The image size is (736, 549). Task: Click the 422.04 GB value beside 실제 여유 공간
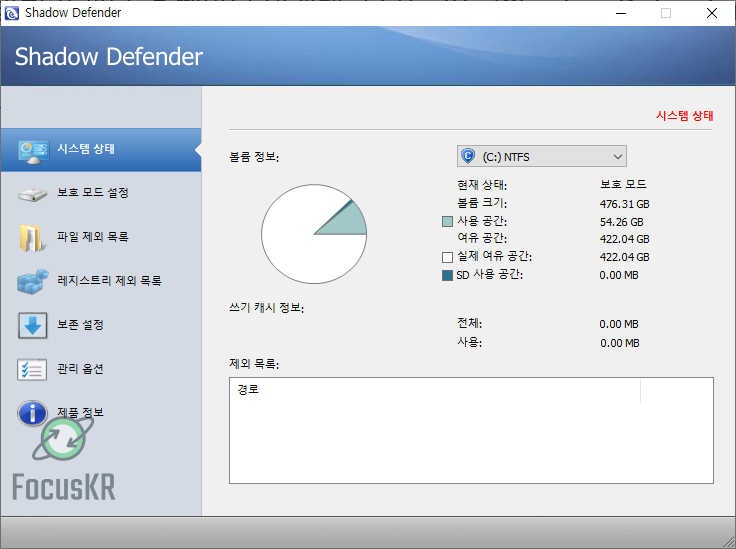(624, 257)
